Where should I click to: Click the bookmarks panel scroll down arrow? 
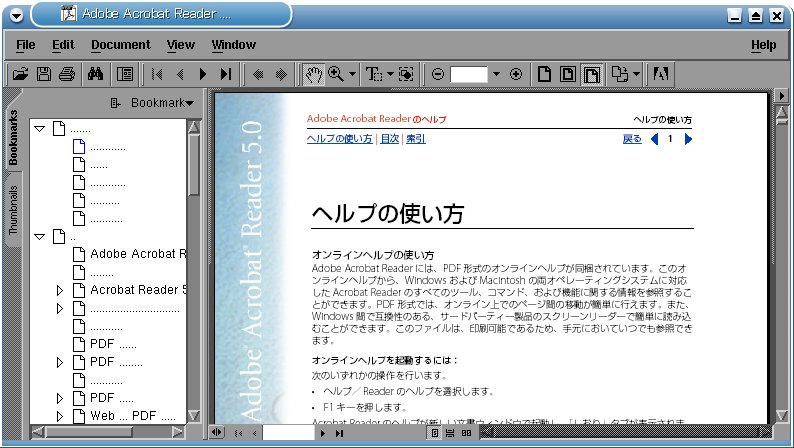tap(193, 416)
